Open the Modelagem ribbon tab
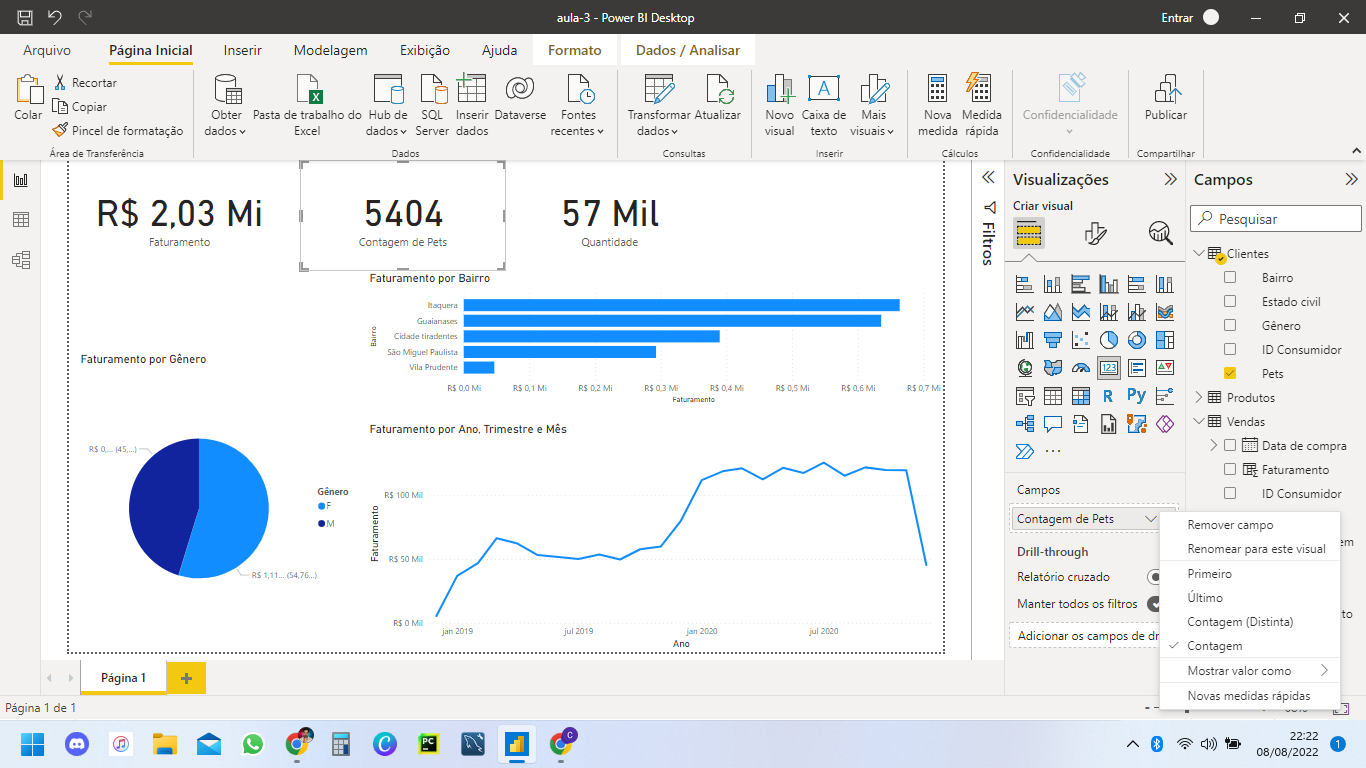The image size is (1366, 768). 330,50
